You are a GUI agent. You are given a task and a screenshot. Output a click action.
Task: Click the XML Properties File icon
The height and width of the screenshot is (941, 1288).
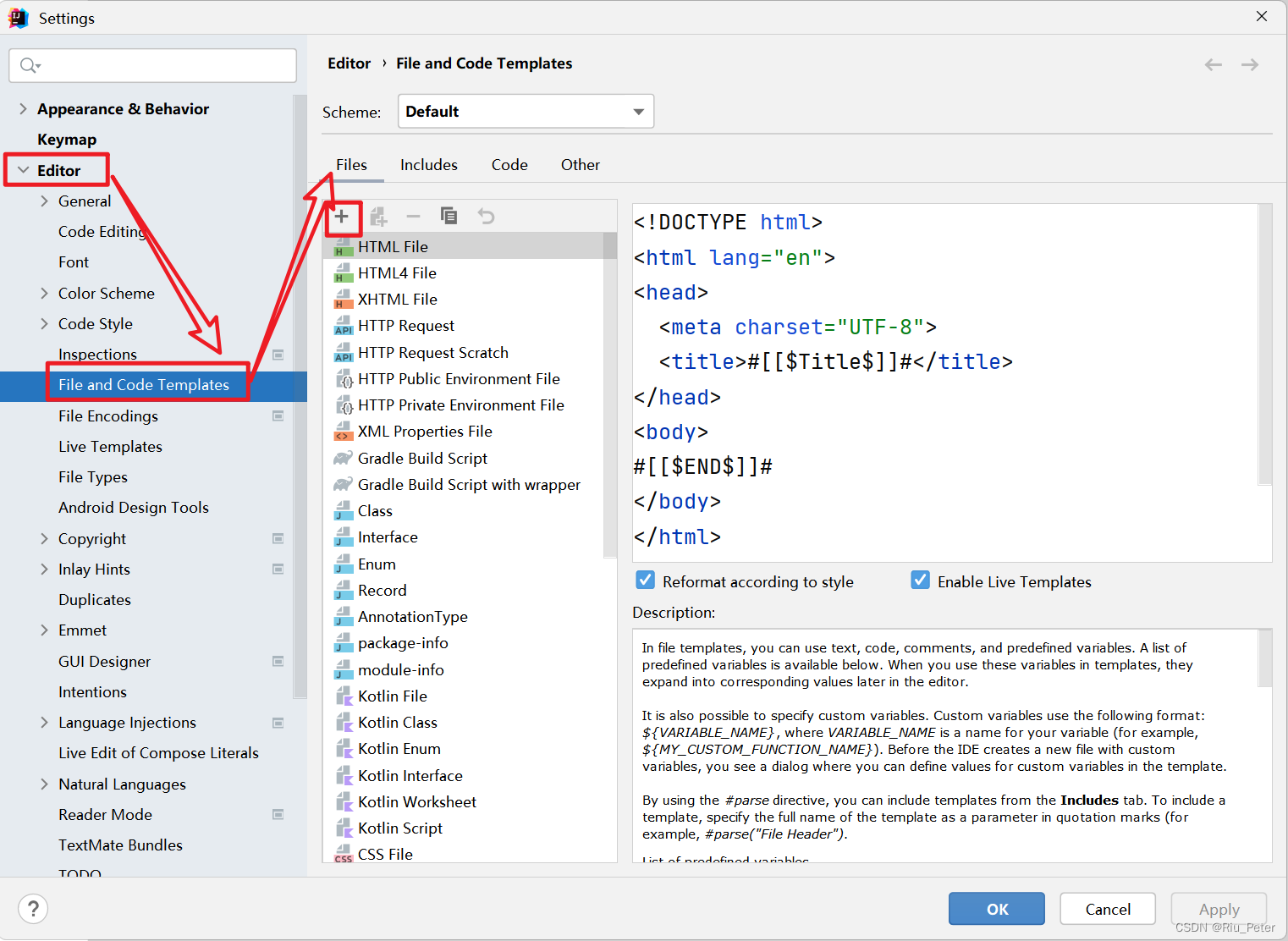343,432
